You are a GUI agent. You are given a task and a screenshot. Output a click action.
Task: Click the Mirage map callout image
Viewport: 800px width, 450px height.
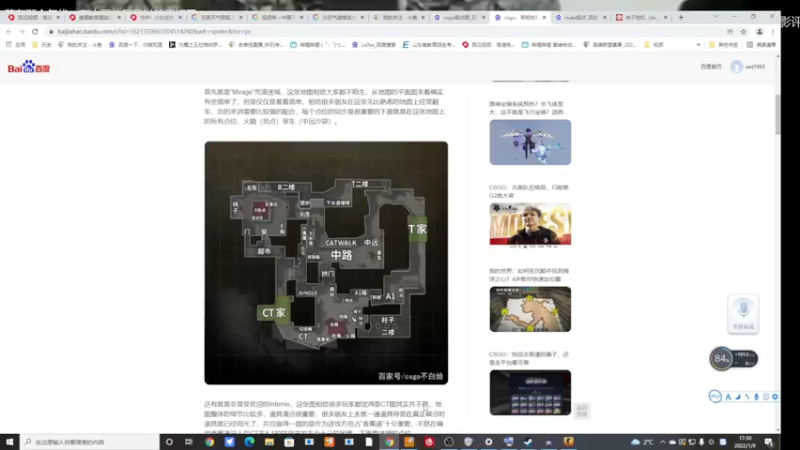[326, 263]
